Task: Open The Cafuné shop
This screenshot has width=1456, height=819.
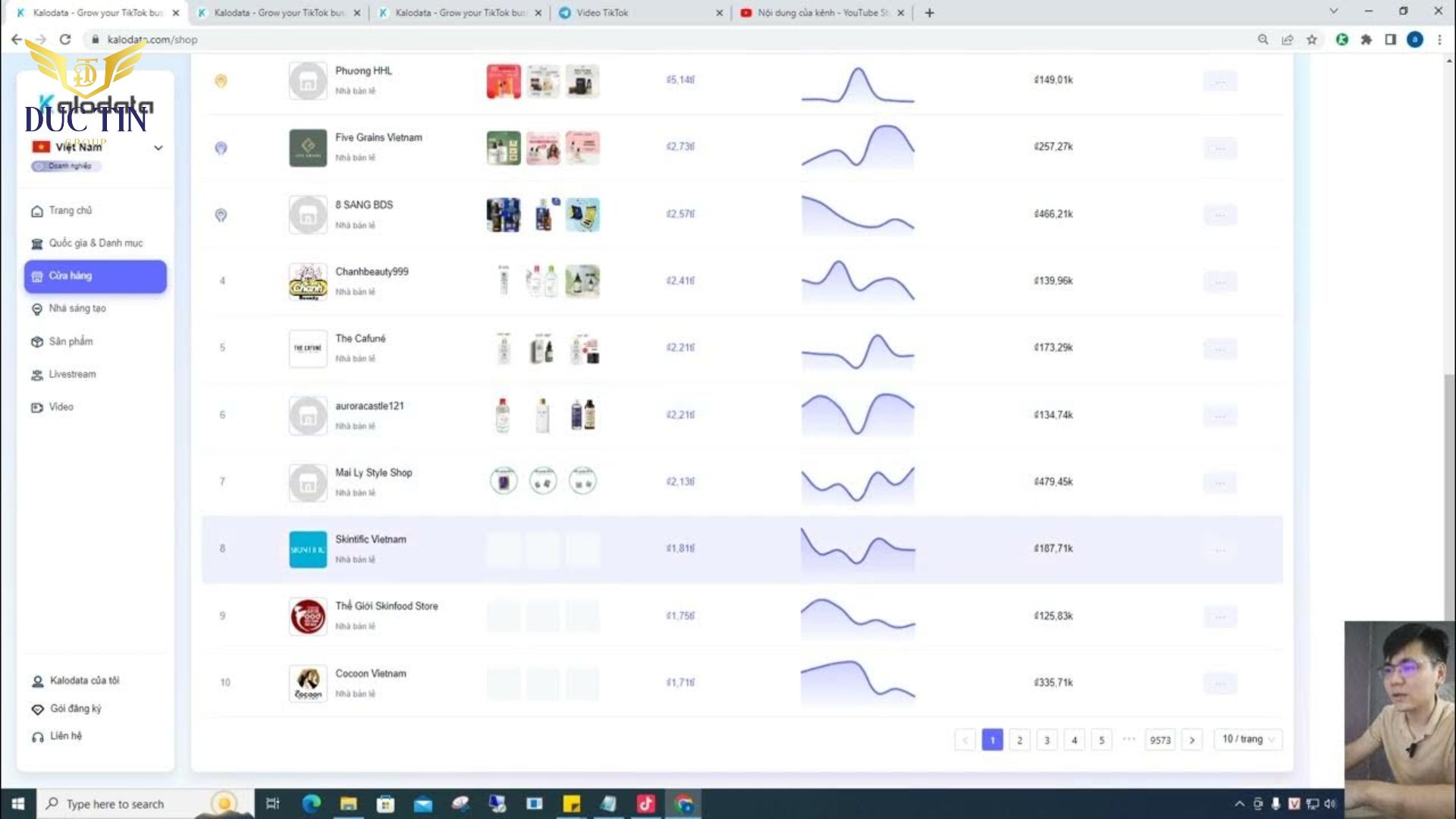Action: [360, 338]
